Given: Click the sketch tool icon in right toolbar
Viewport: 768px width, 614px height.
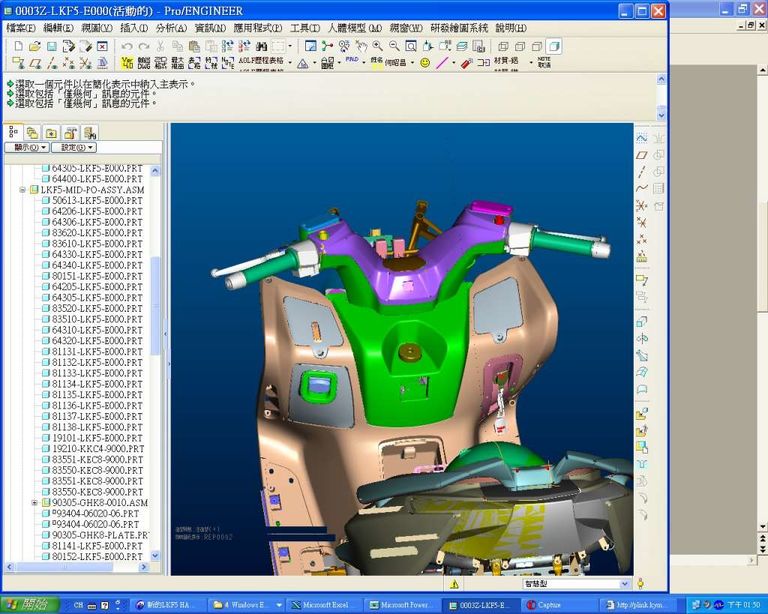Looking at the screenshot, I should (642, 138).
